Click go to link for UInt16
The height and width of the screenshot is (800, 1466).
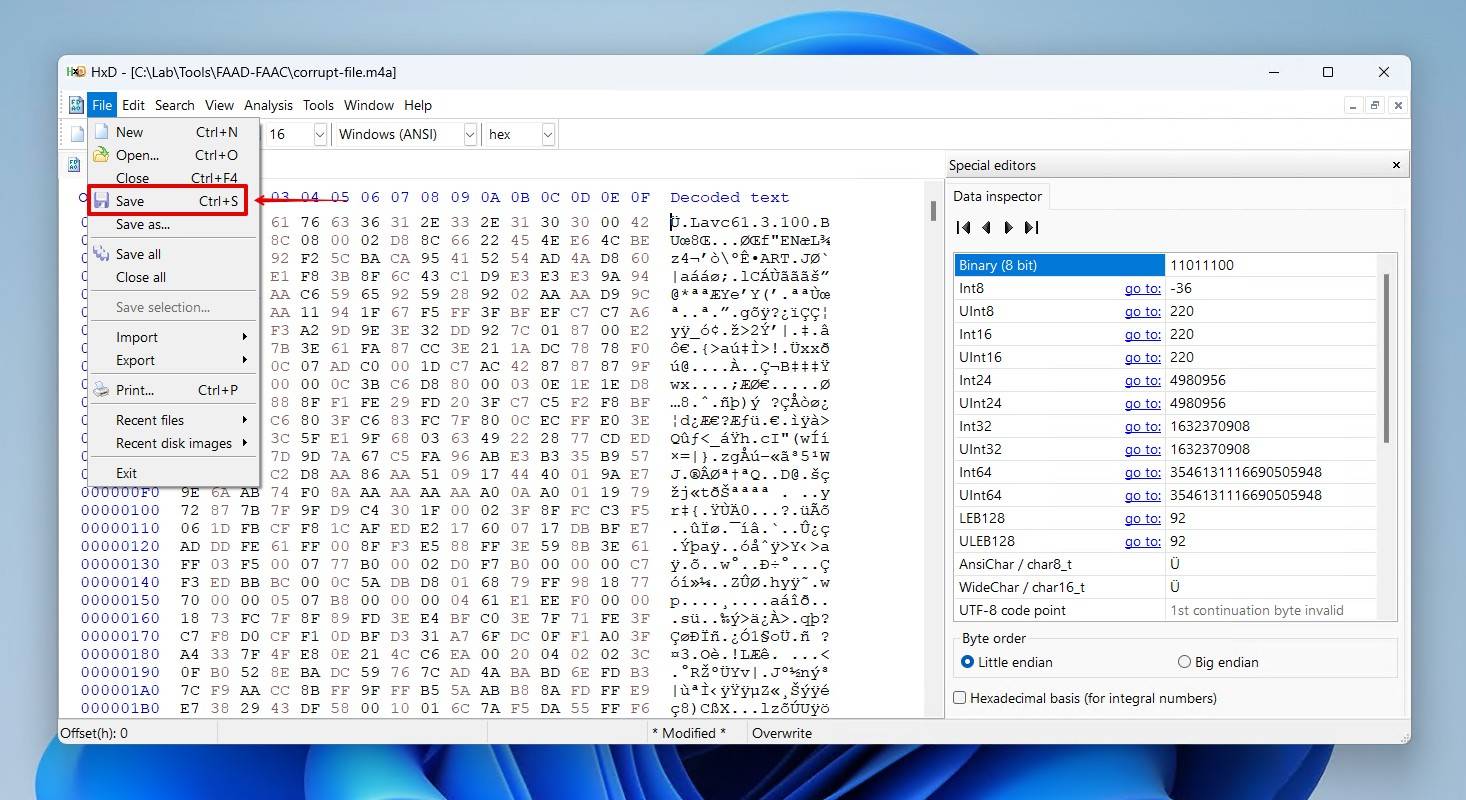pos(1142,357)
